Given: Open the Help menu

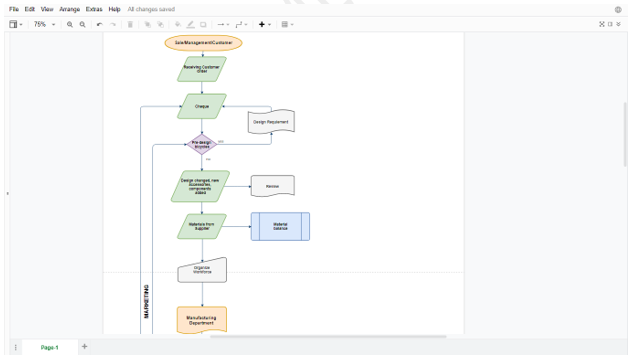Looking at the screenshot, I should (x=114, y=9).
